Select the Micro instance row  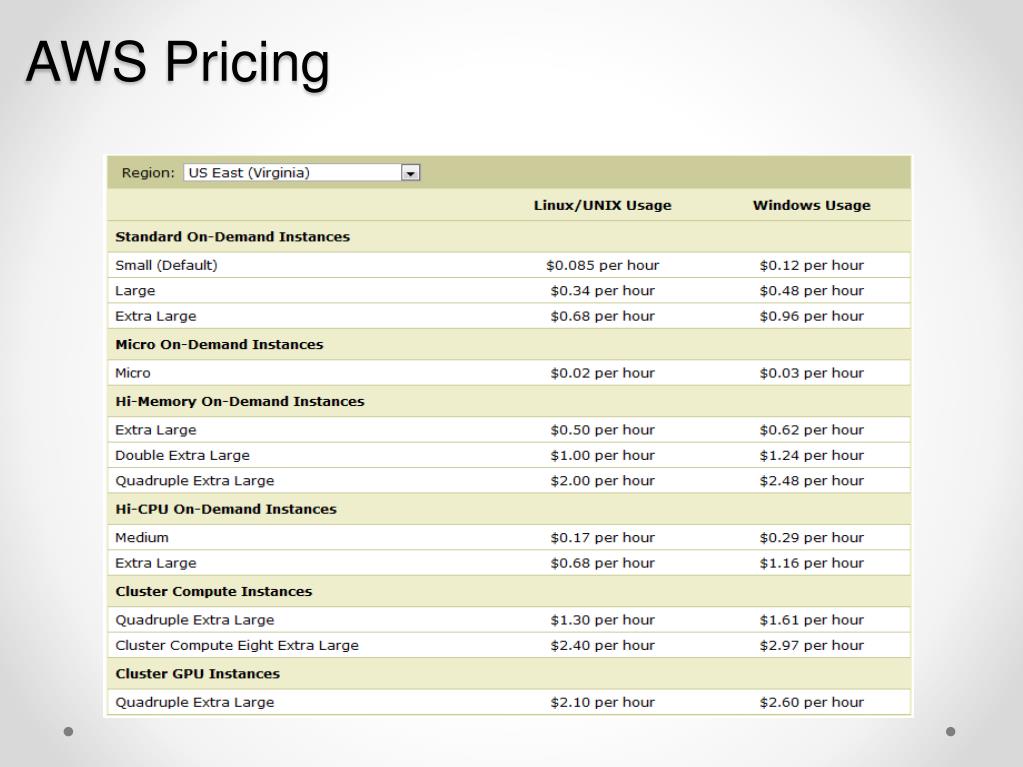point(509,373)
